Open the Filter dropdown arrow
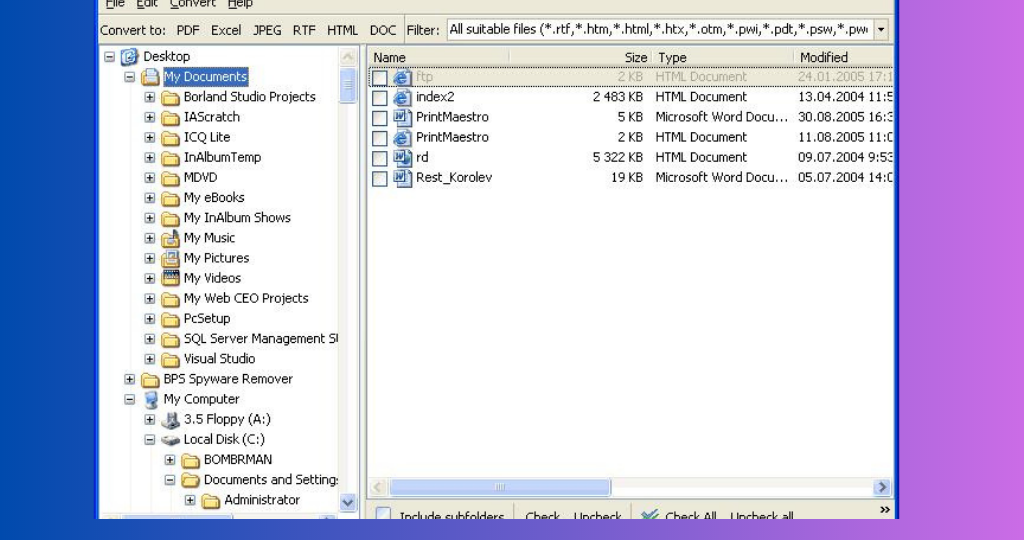1024x540 pixels. (881, 30)
